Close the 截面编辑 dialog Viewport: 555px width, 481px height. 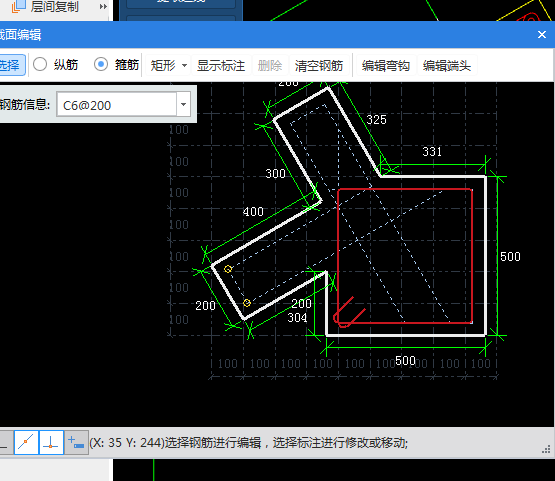(x=542, y=34)
